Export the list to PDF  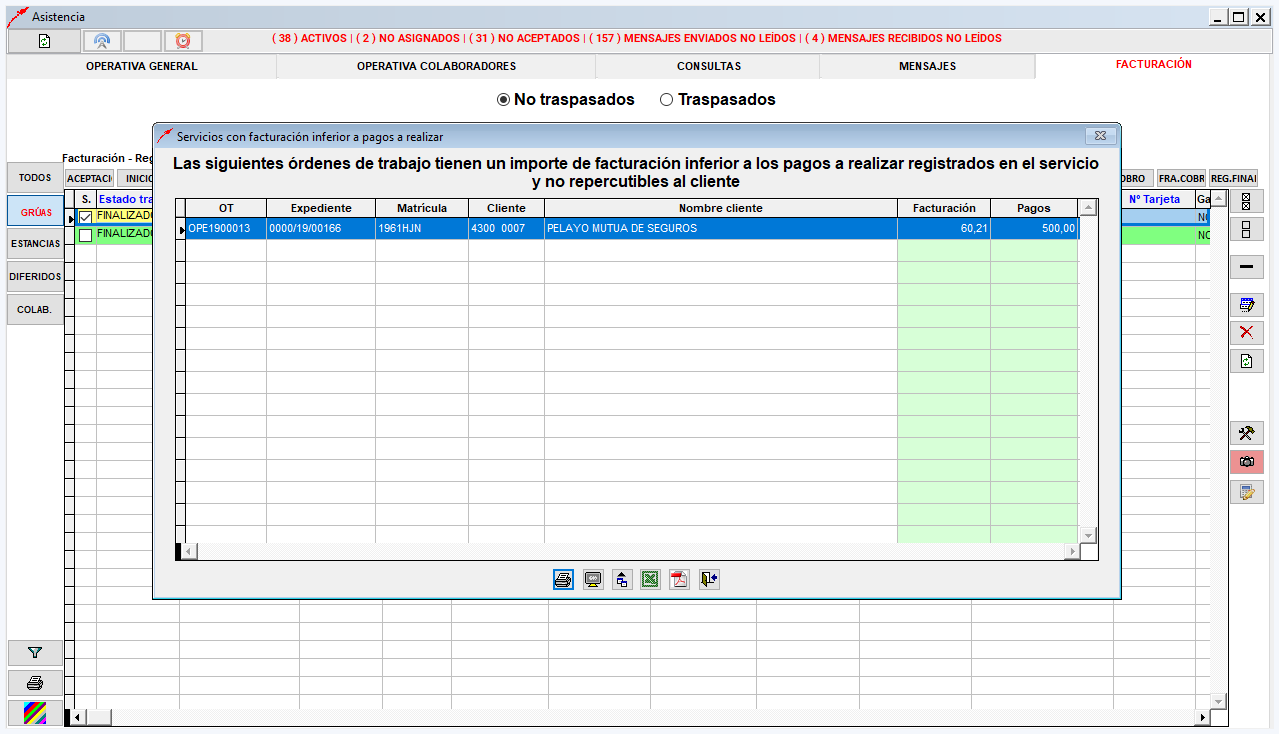click(x=680, y=579)
